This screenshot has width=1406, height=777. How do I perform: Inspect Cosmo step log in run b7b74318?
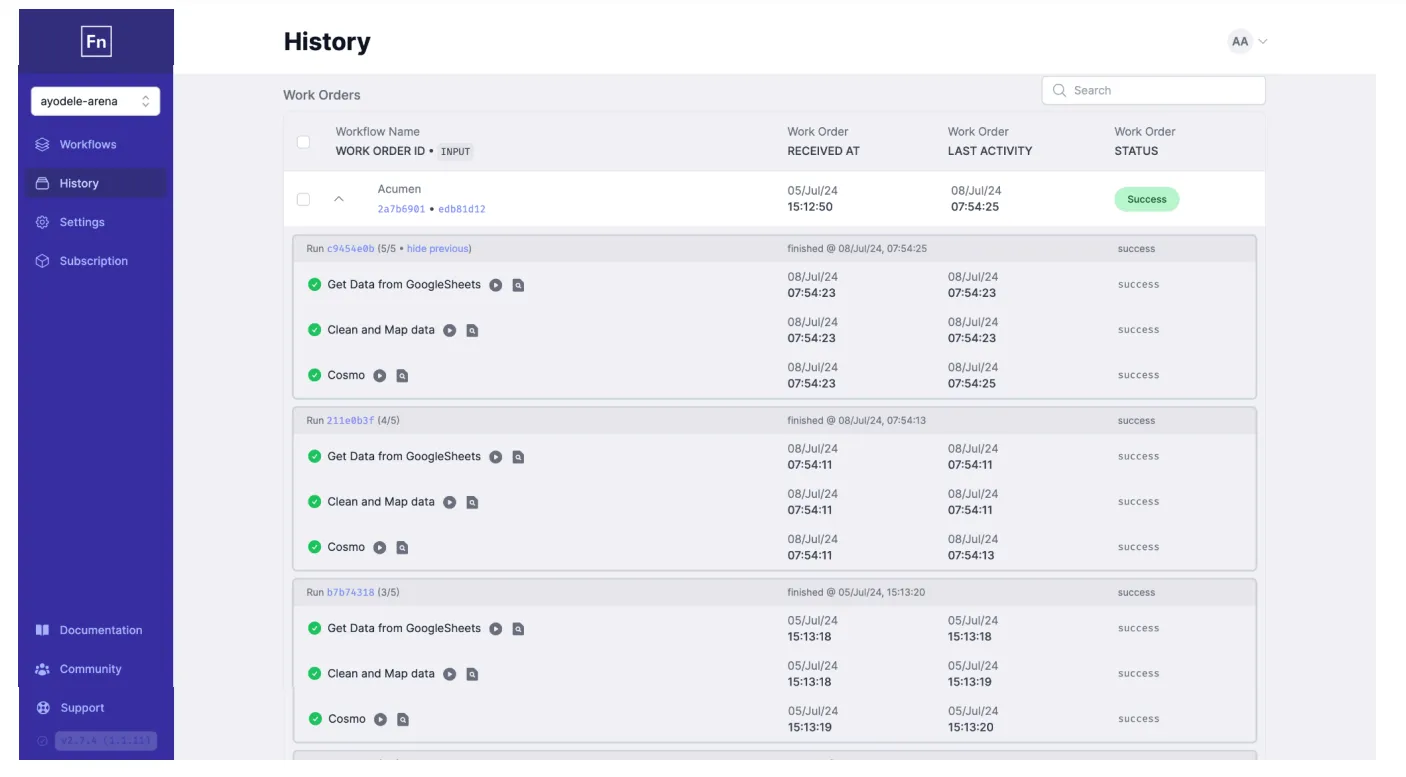(x=403, y=719)
